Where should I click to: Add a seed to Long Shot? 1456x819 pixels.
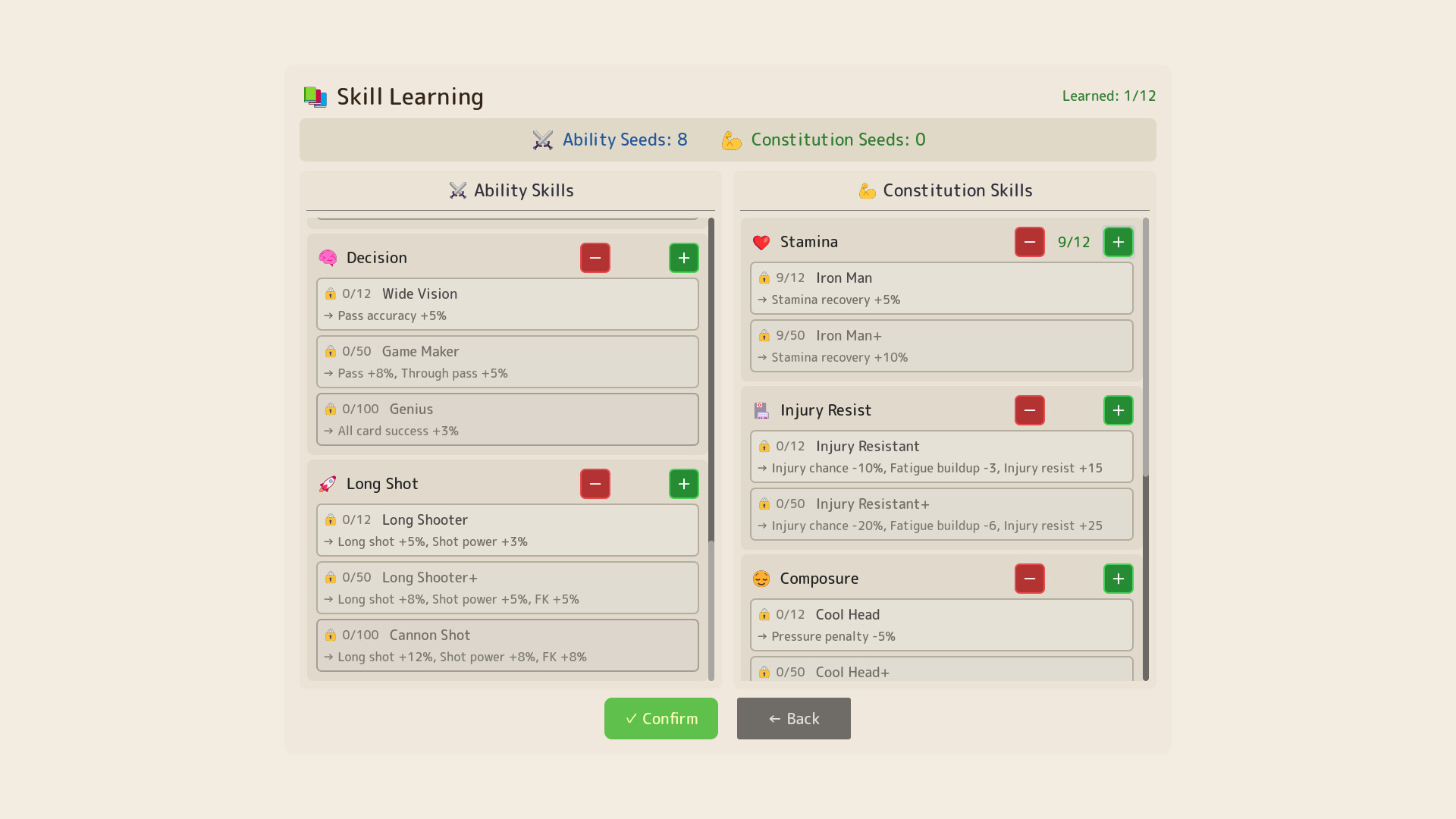[683, 484]
